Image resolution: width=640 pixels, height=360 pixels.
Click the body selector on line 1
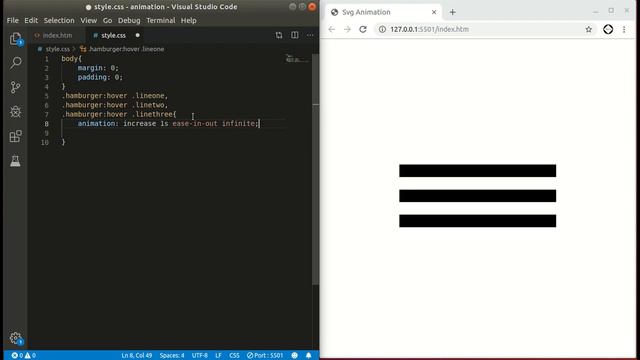pos(69,59)
